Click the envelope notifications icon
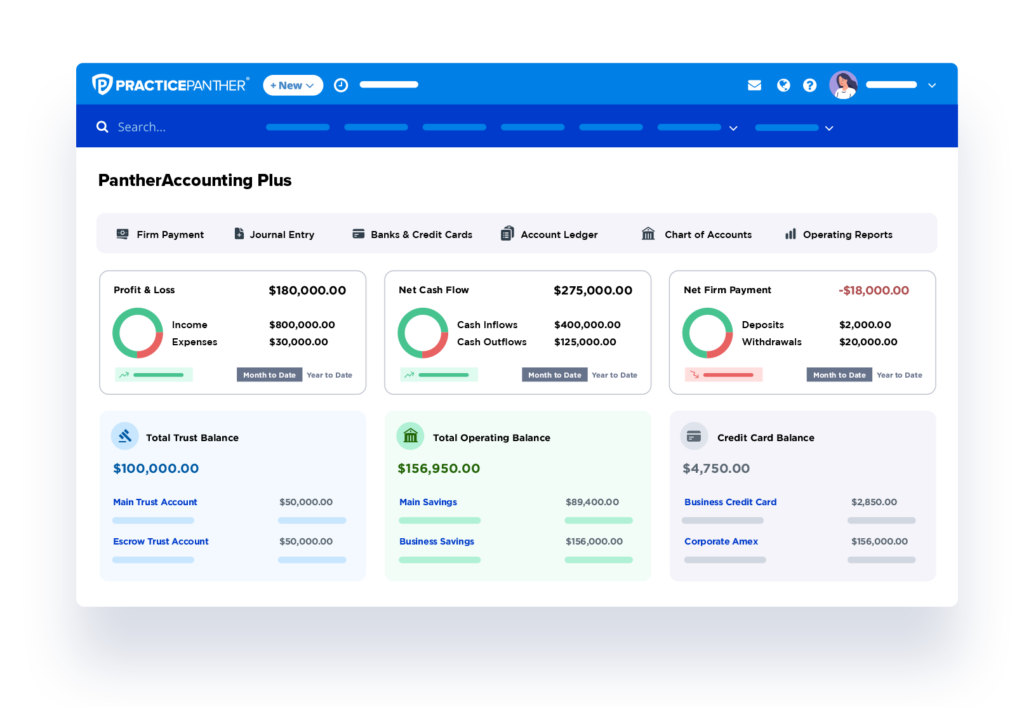1024x707 pixels. 754,85
